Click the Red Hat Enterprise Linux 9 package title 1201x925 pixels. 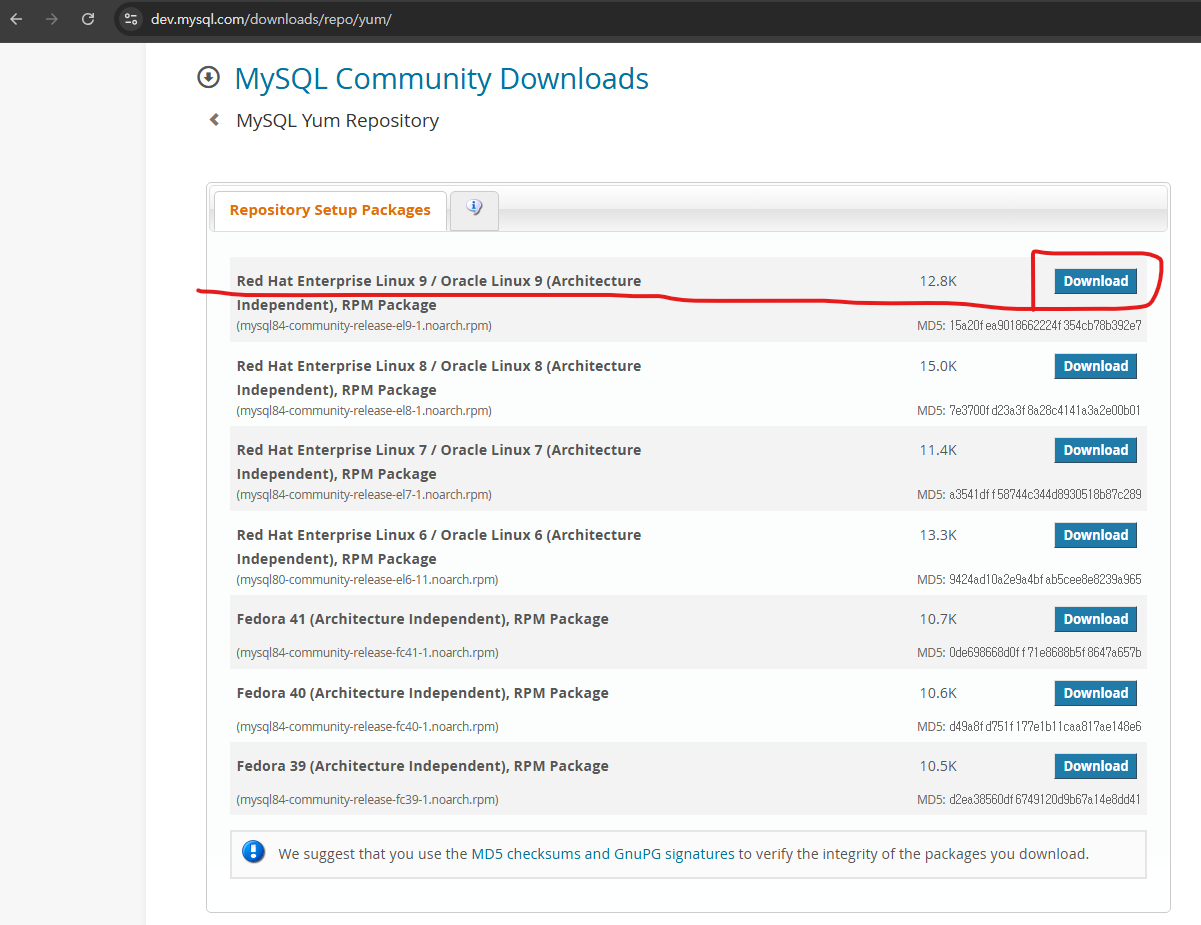pyautogui.click(x=439, y=293)
